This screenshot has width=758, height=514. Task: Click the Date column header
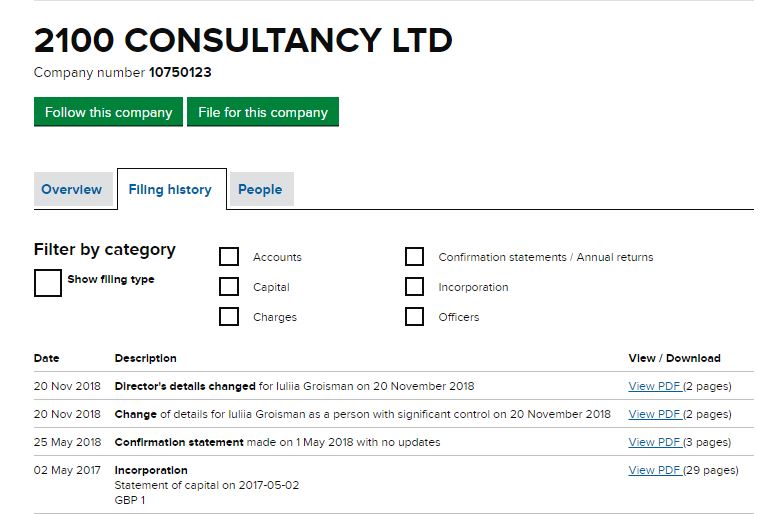coord(47,358)
